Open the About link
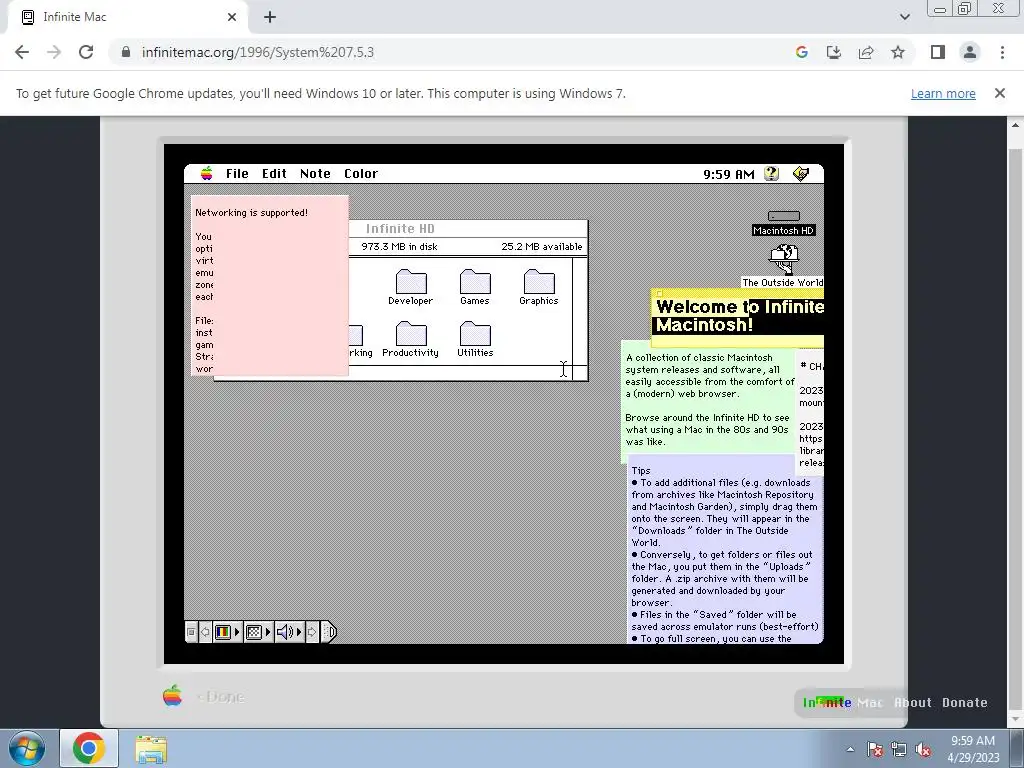 click(912, 703)
